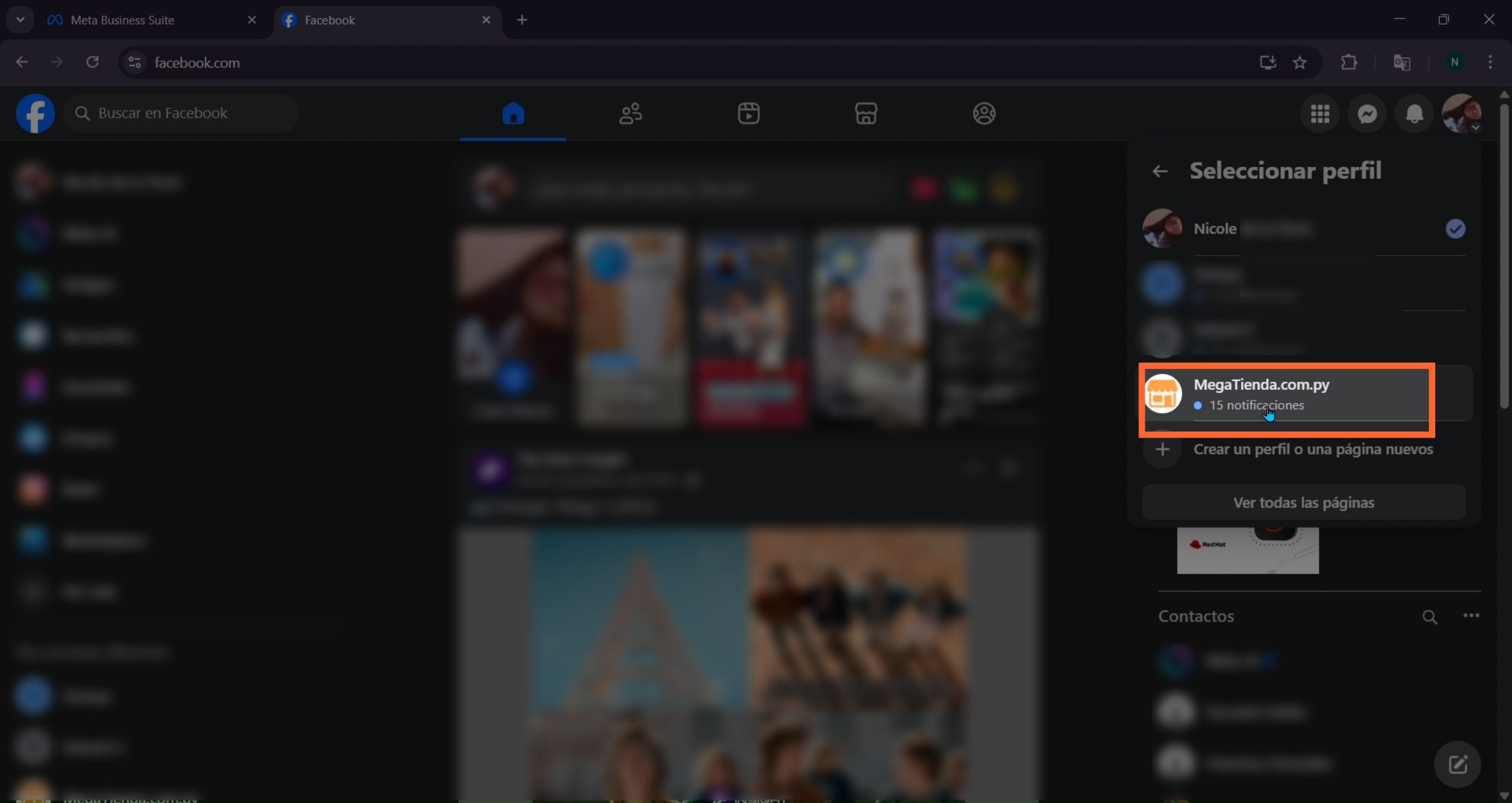Click Ver todas las páginas

click(x=1303, y=503)
